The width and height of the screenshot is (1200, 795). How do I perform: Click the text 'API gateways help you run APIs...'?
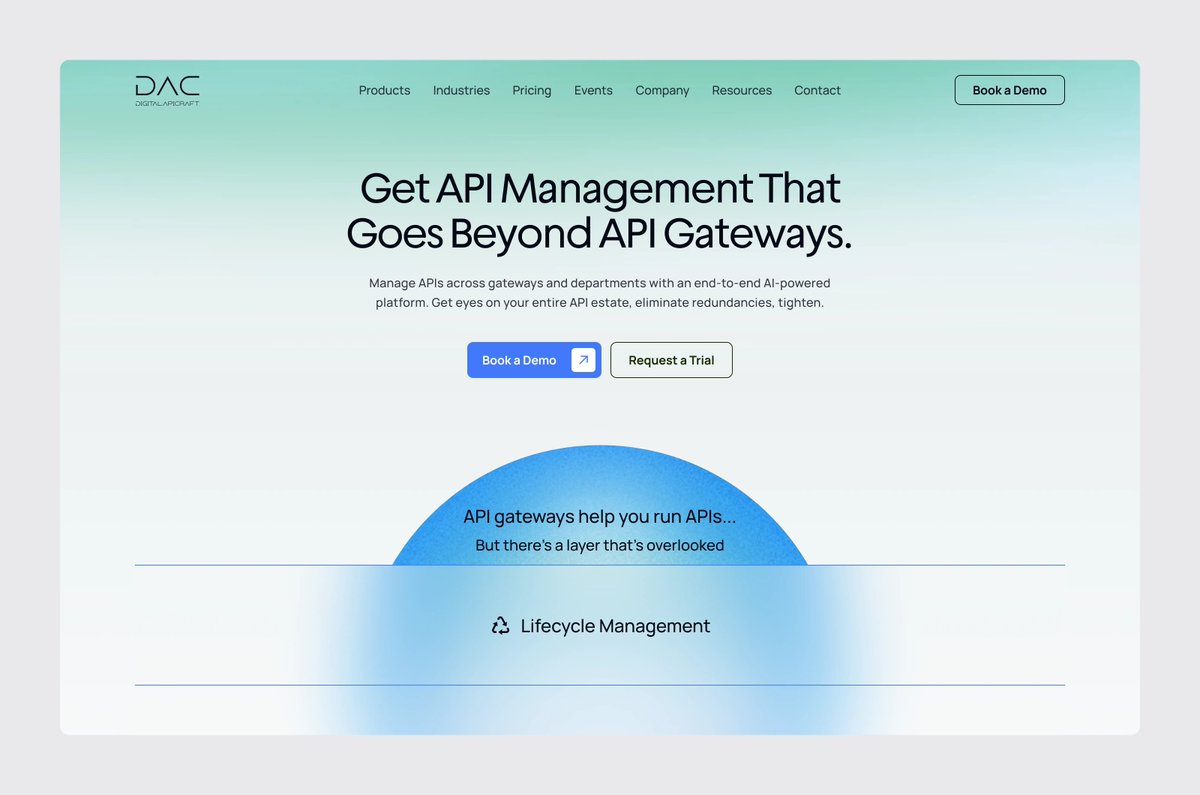click(x=600, y=517)
